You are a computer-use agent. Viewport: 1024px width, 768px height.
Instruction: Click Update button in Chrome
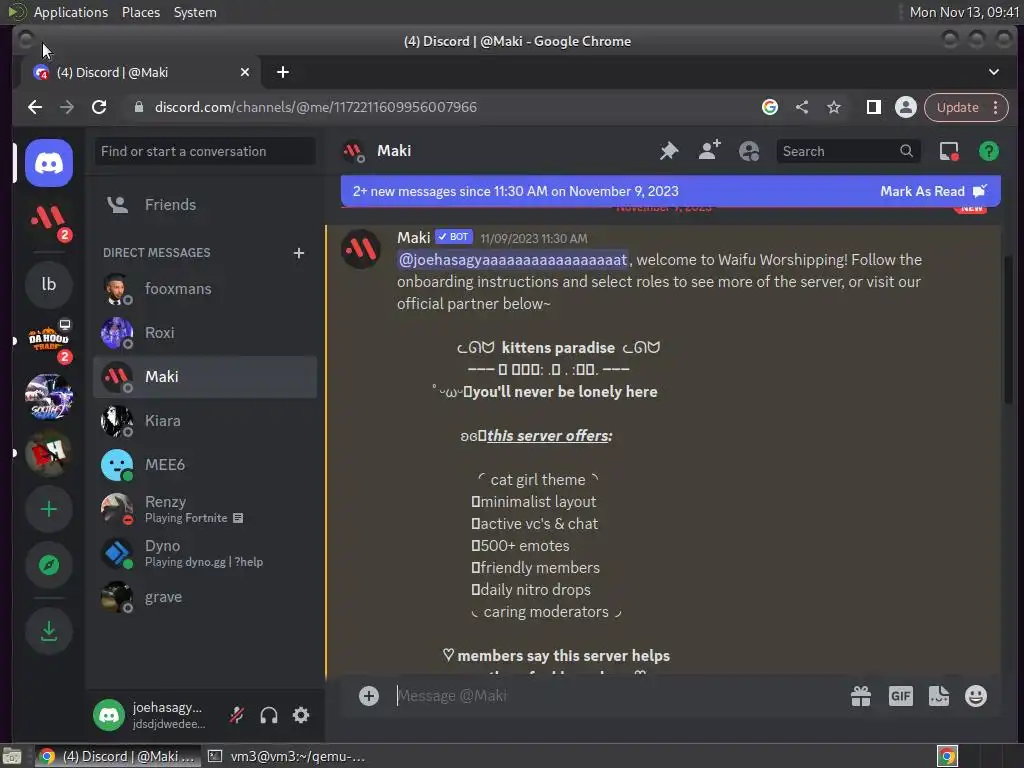[x=957, y=107]
